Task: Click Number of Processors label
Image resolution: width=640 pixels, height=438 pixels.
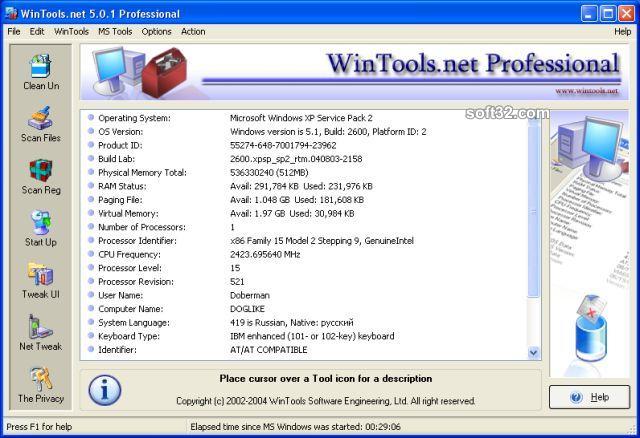Action: pyautogui.click(x=142, y=227)
